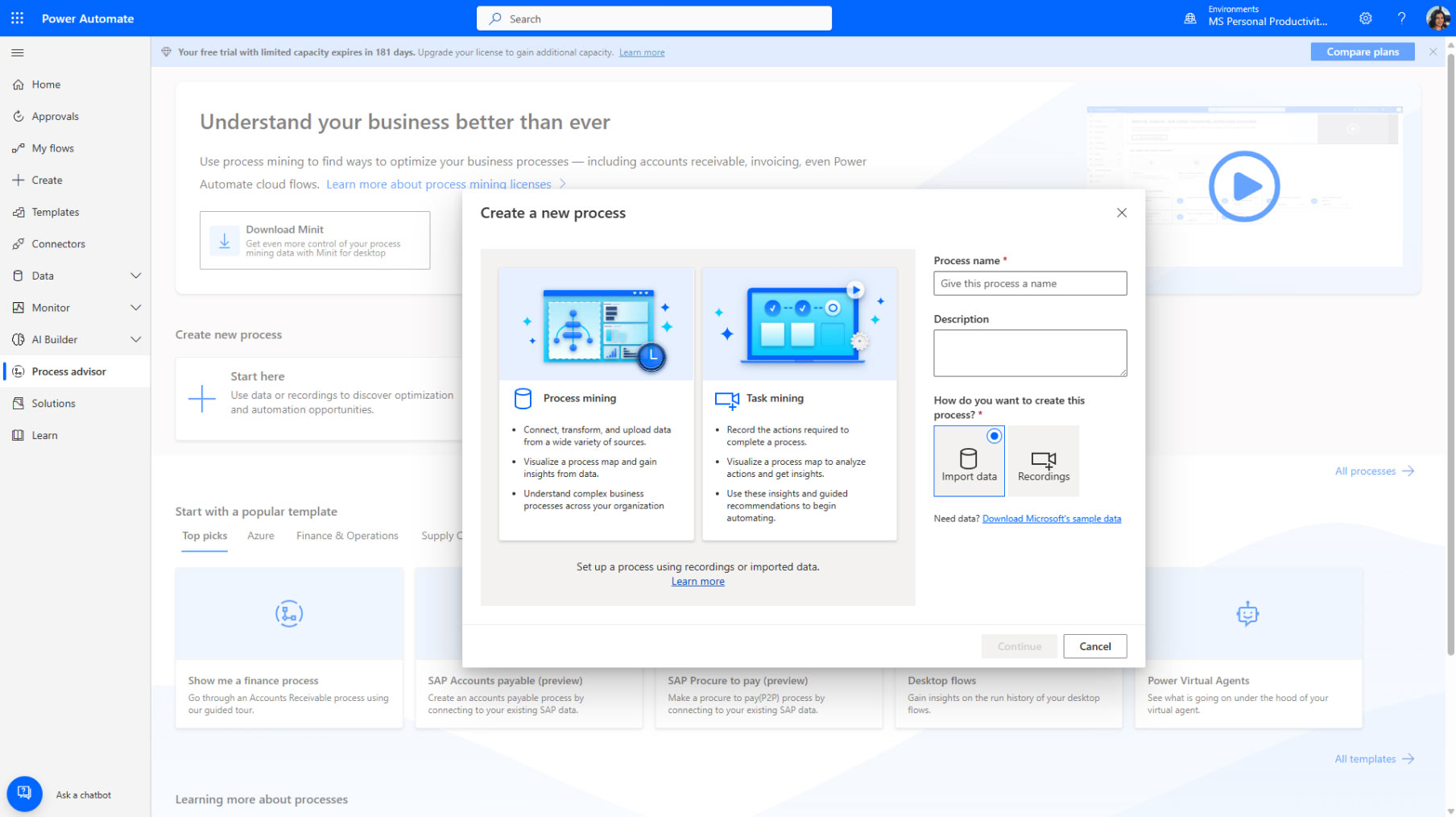Open the settings gear in the header
1456x817 pixels.
[1365, 18]
